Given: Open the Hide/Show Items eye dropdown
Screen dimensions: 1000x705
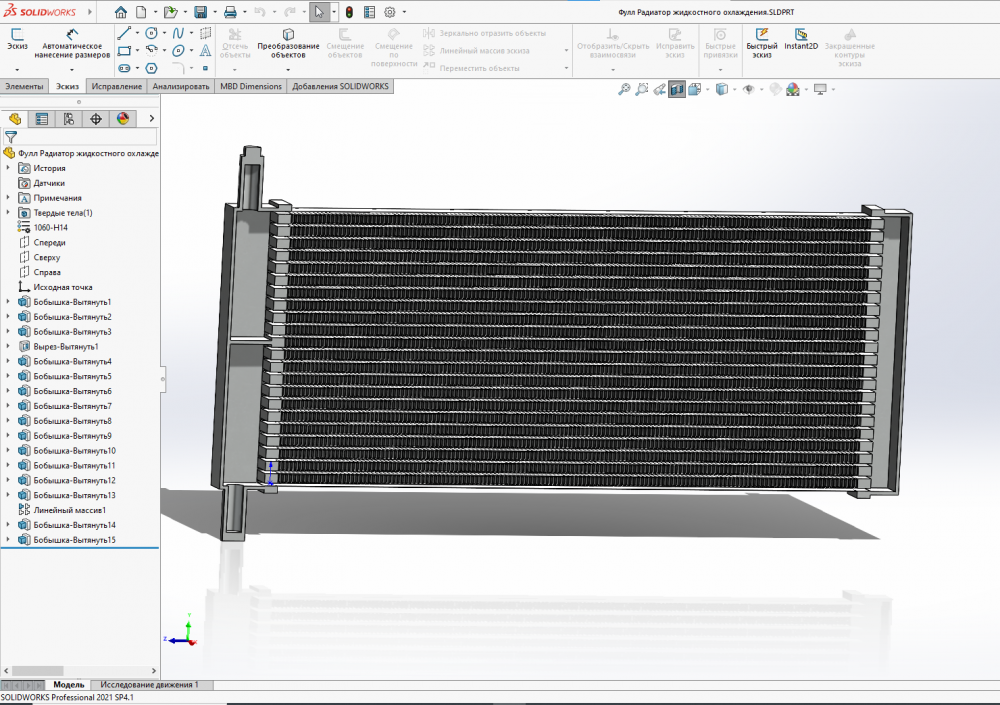Looking at the screenshot, I should pyautogui.click(x=749, y=90).
